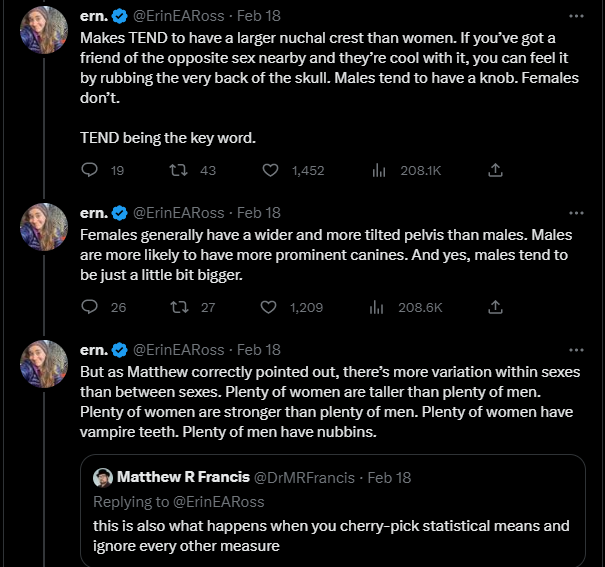Like the tweet with 1,209 likes
Screen dimensions: 605x567
tap(268, 307)
